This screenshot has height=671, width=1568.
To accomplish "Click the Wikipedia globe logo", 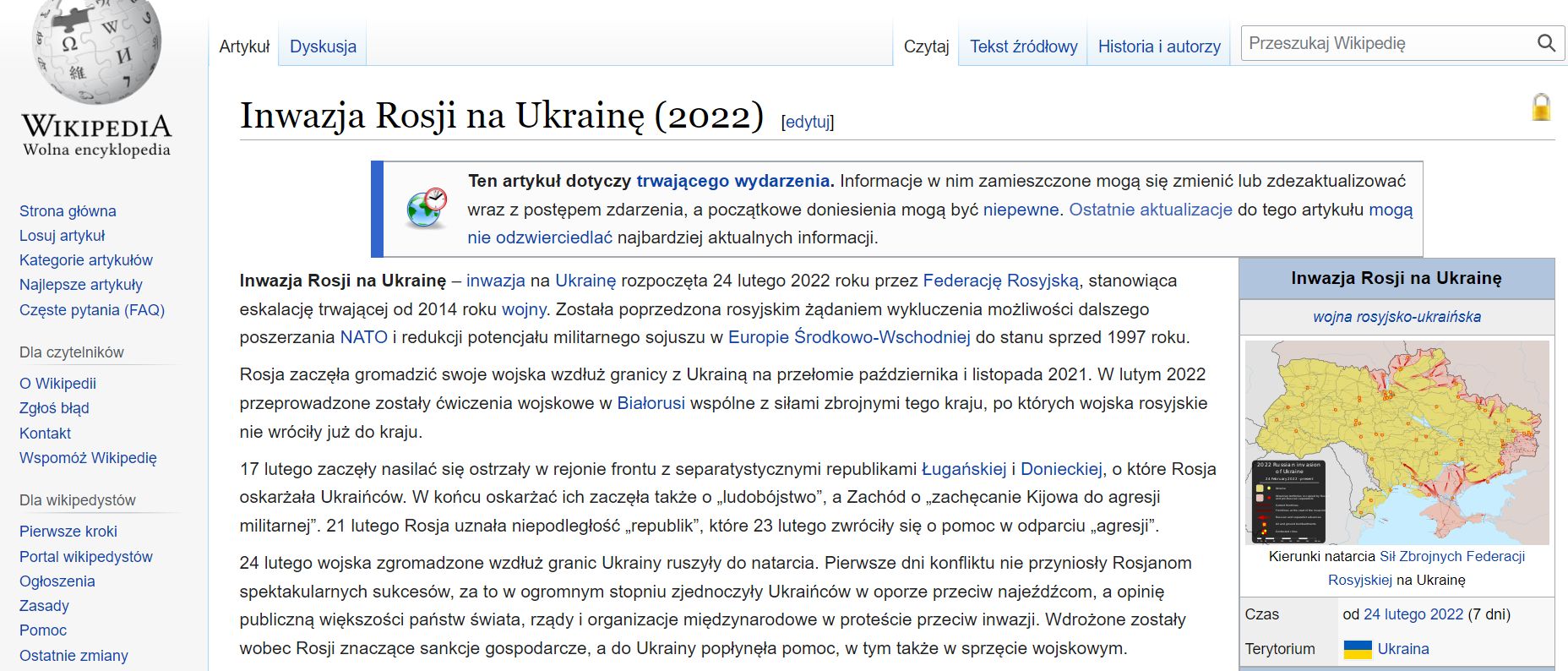I will [96, 51].
